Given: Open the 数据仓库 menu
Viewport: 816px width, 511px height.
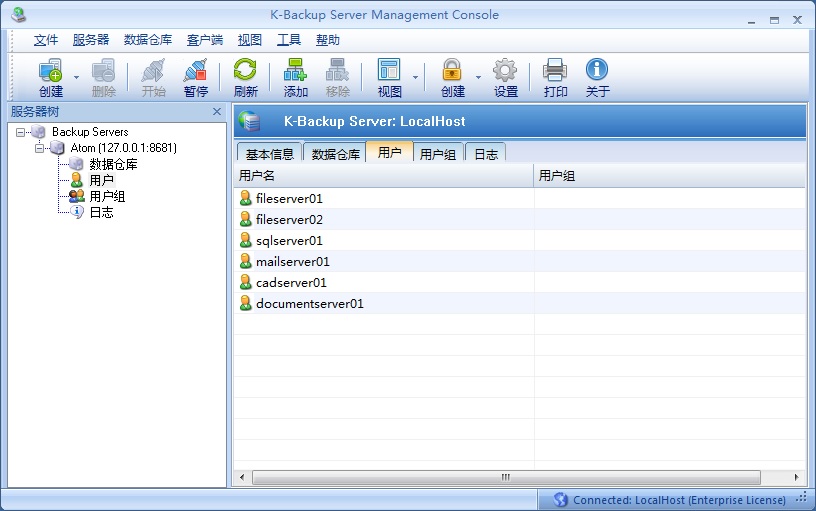Looking at the screenshot, I should click(x=148, y=40).
